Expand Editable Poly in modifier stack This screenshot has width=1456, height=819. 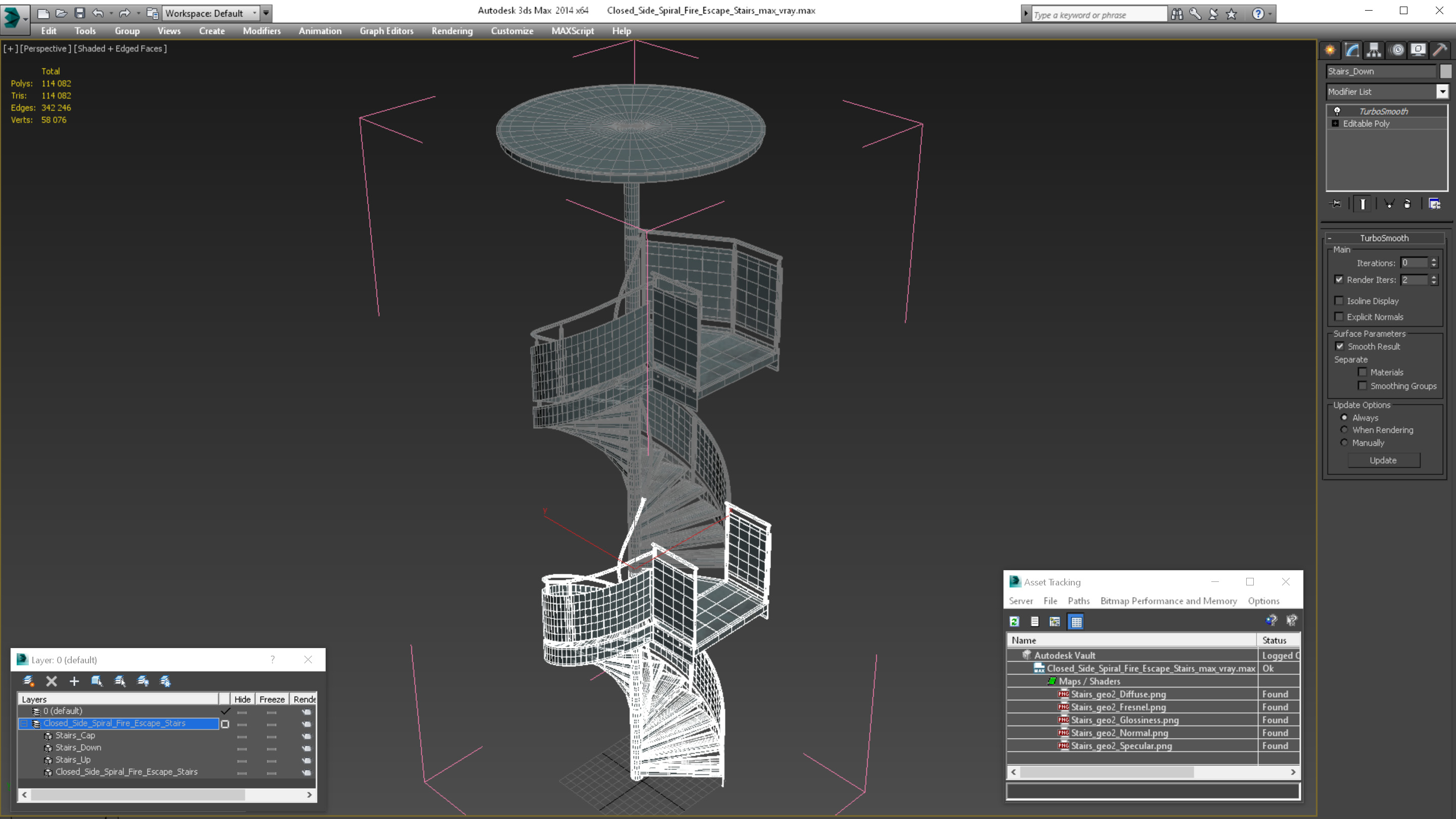click(1336, 123)
